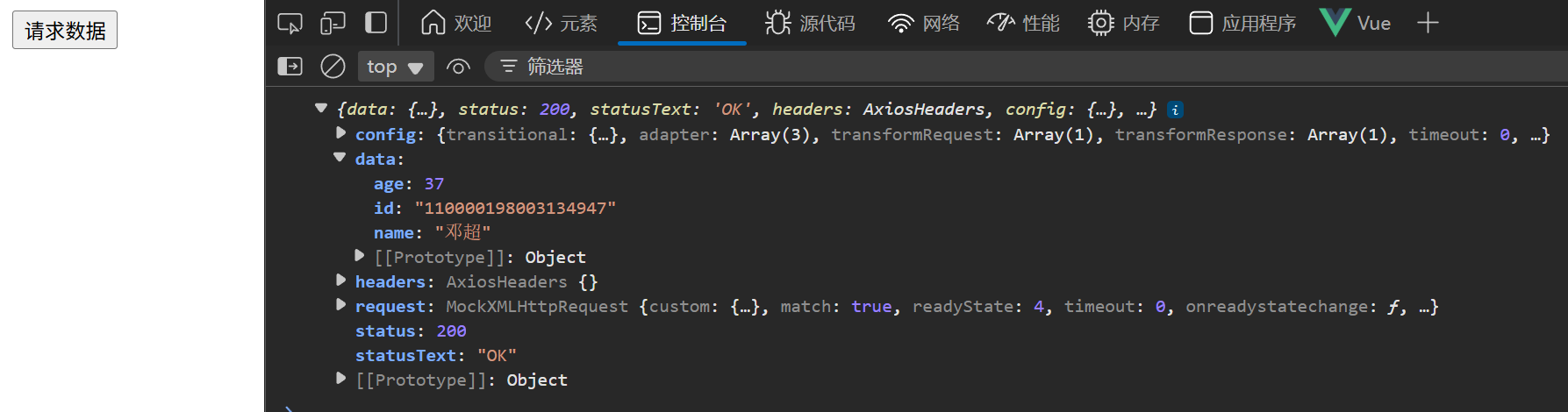Show the console sidebar panel
This screenshot has width=1568, height=412.
coord(290,67)
